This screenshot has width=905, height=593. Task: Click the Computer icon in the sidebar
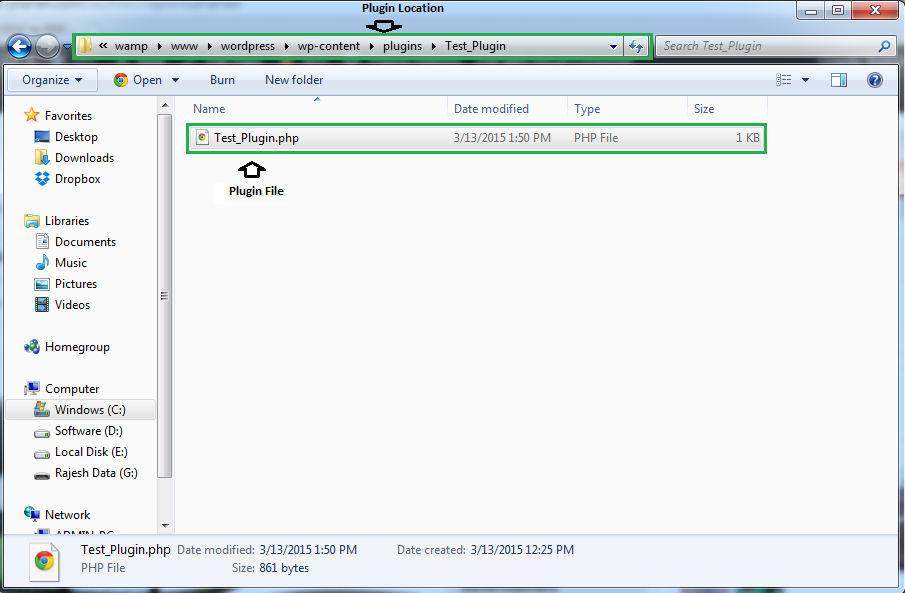pyautogui.click(x=32, y=389)
